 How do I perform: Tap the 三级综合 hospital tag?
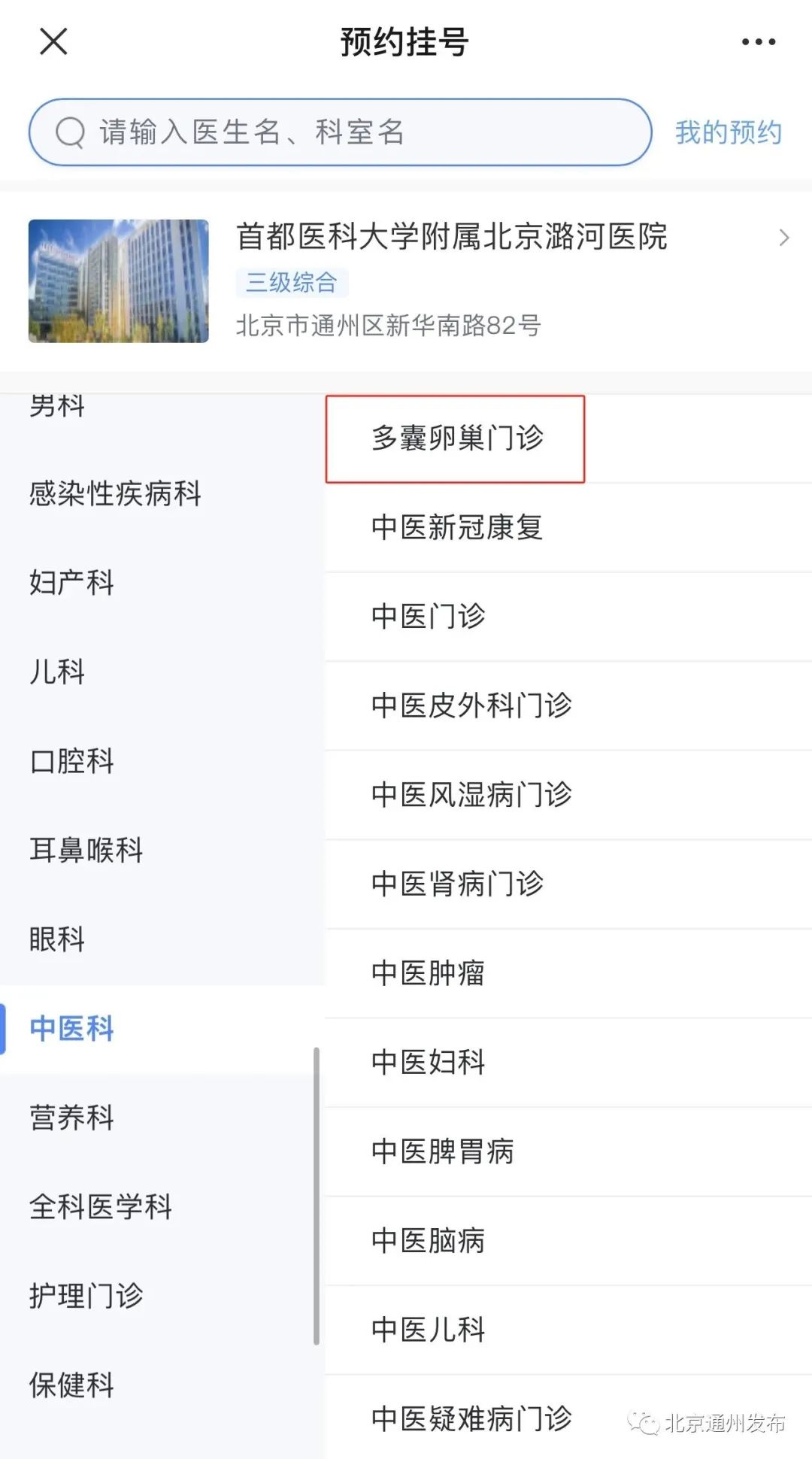(291, 283)
